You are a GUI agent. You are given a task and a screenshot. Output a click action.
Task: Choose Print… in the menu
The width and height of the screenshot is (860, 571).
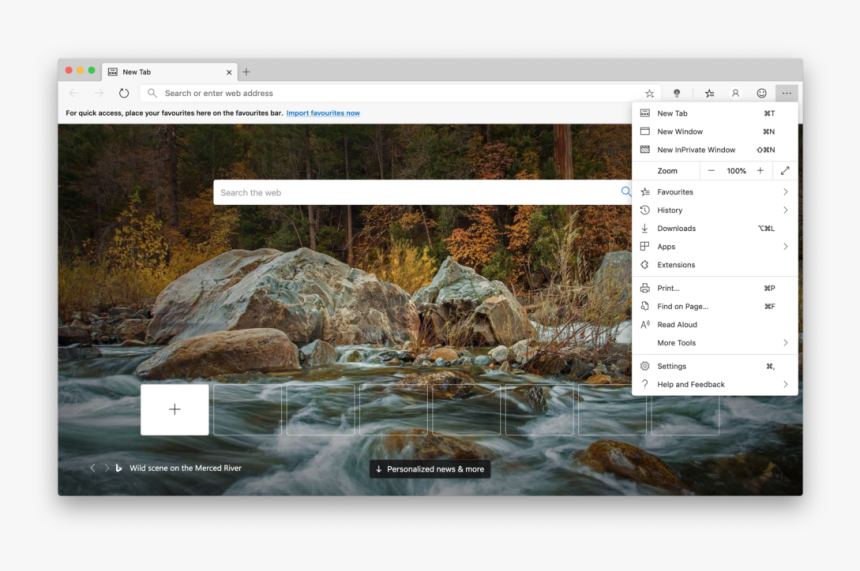(x=715, y=288)
